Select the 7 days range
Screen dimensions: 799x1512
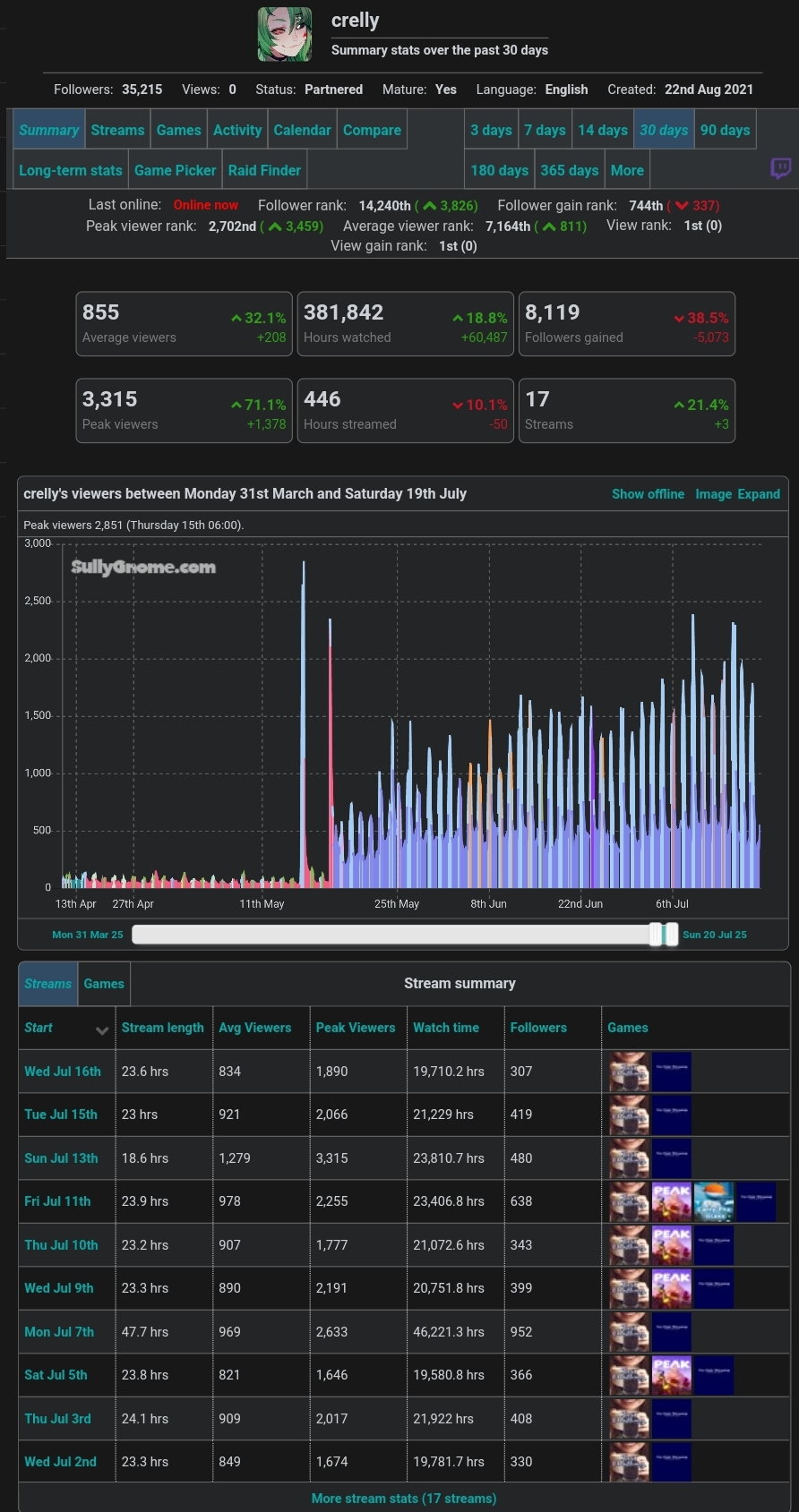(546, 130)
